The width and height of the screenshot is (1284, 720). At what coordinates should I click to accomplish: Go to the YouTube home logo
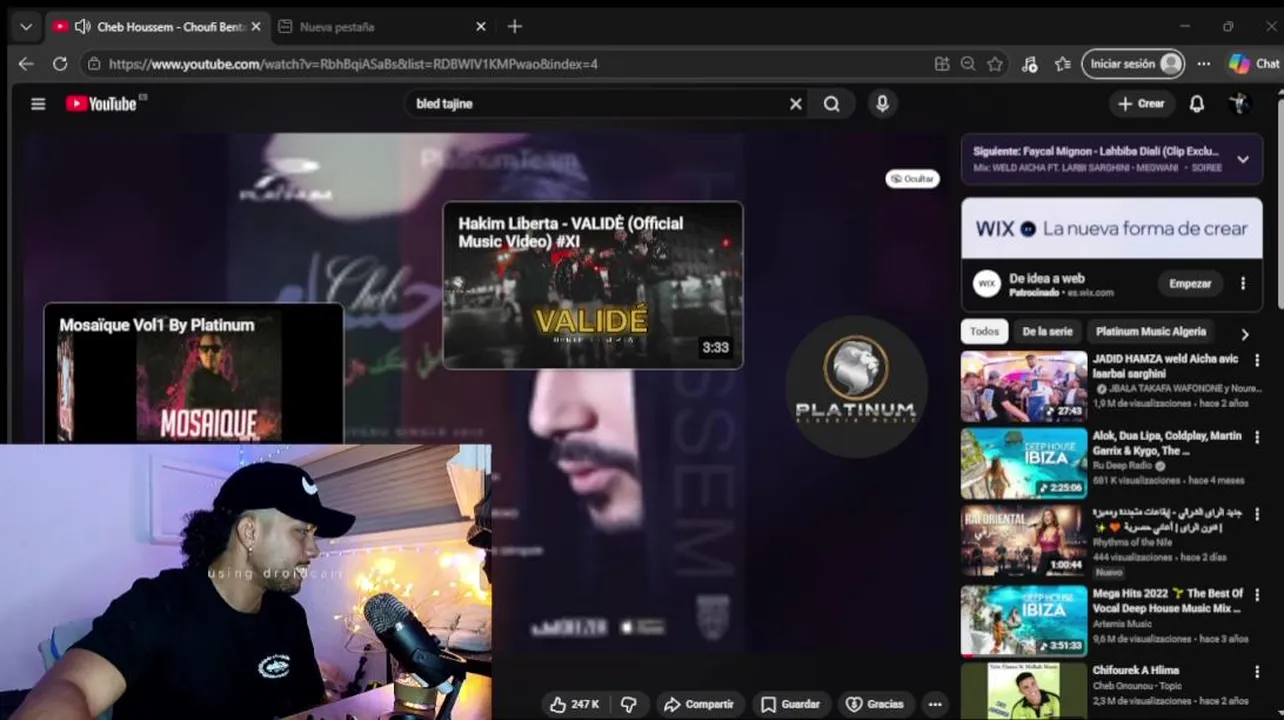[101, 104]
